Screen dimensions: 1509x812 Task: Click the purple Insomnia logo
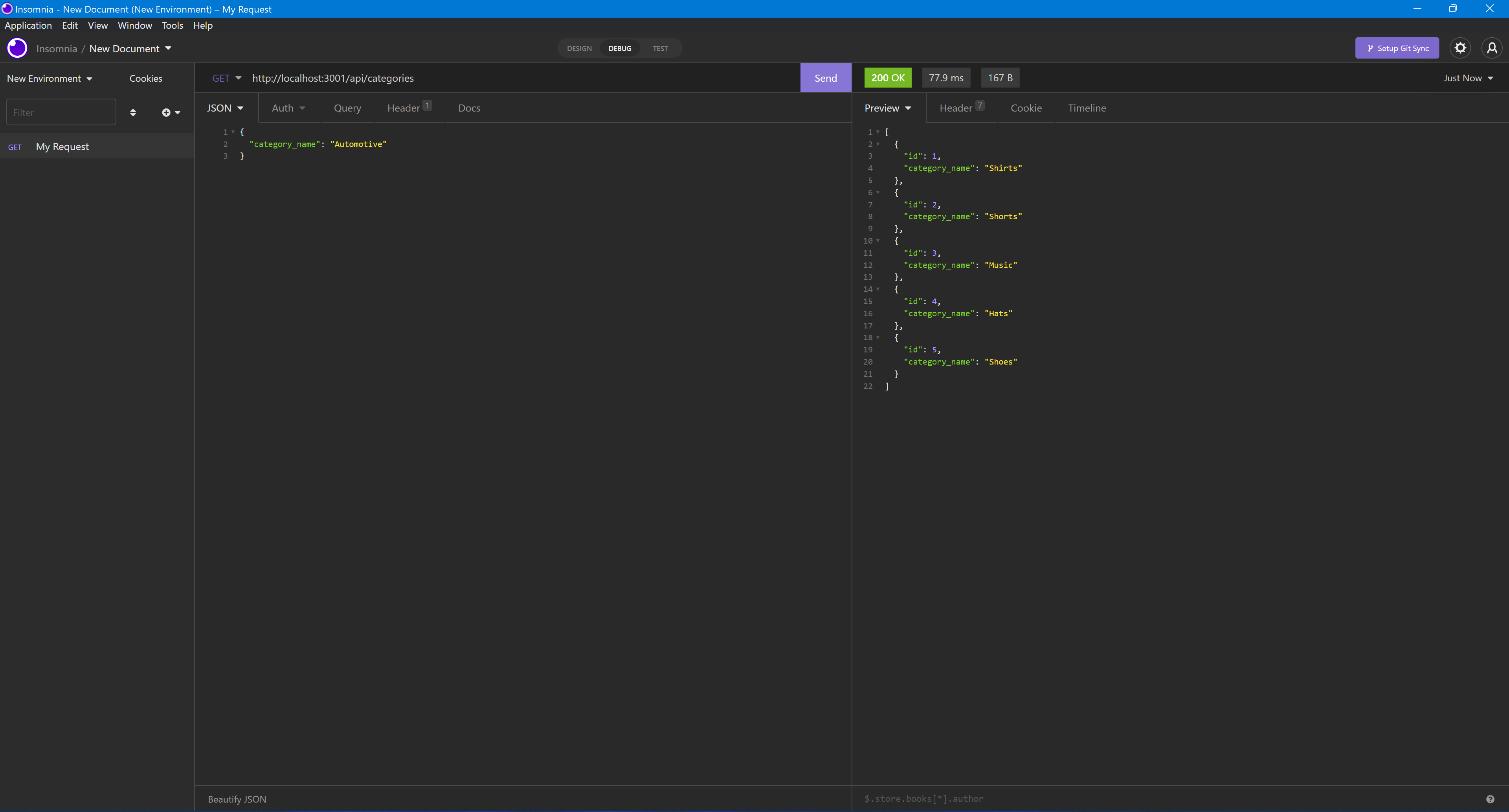[x=17, y=48]
